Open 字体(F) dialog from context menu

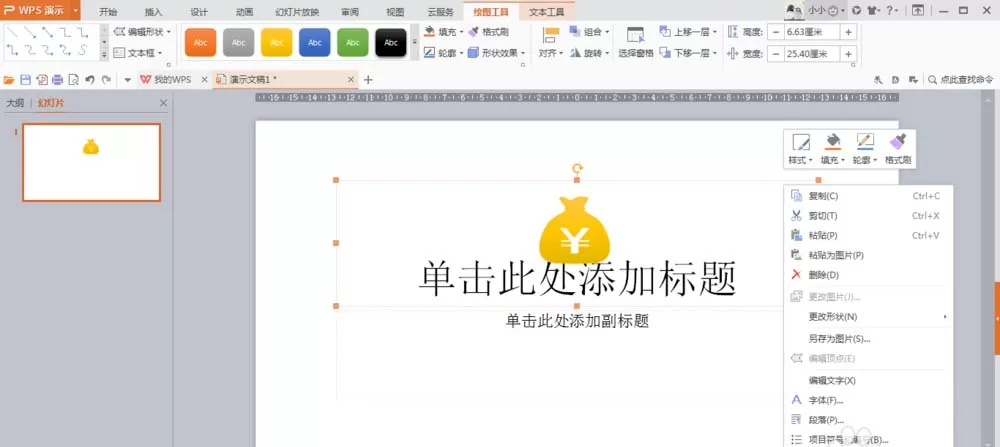[867, 400]
